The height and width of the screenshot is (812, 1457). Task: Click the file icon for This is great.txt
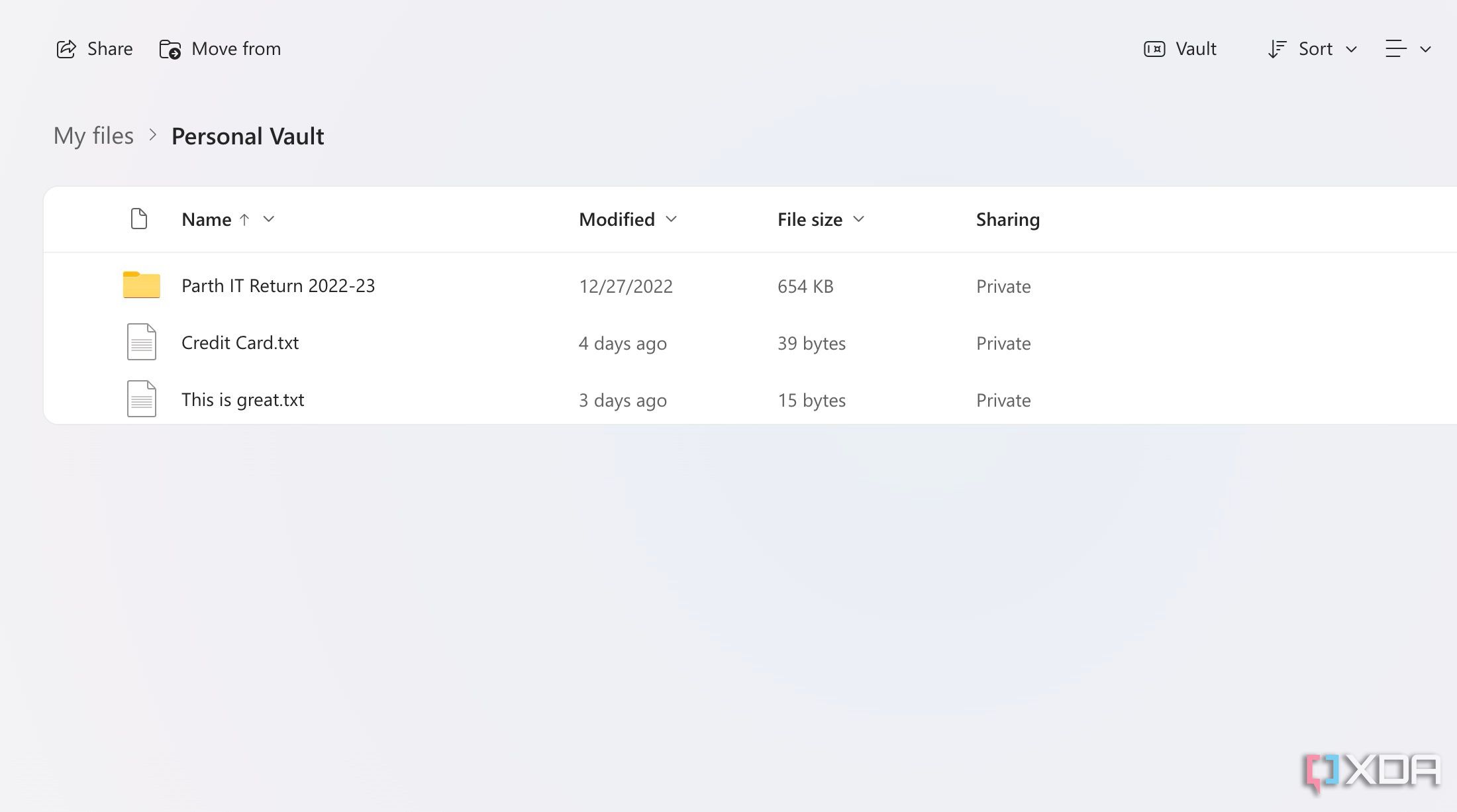click(140, 399)
